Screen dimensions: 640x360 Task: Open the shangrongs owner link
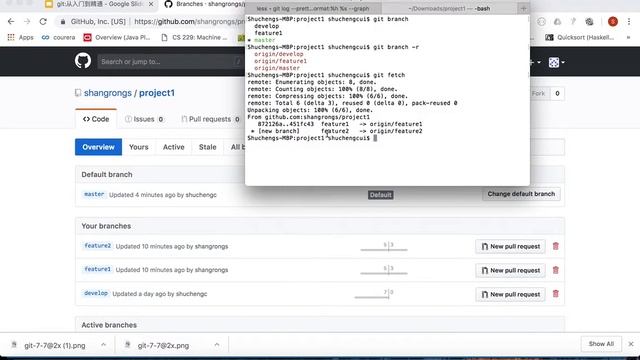coord(108,93)
